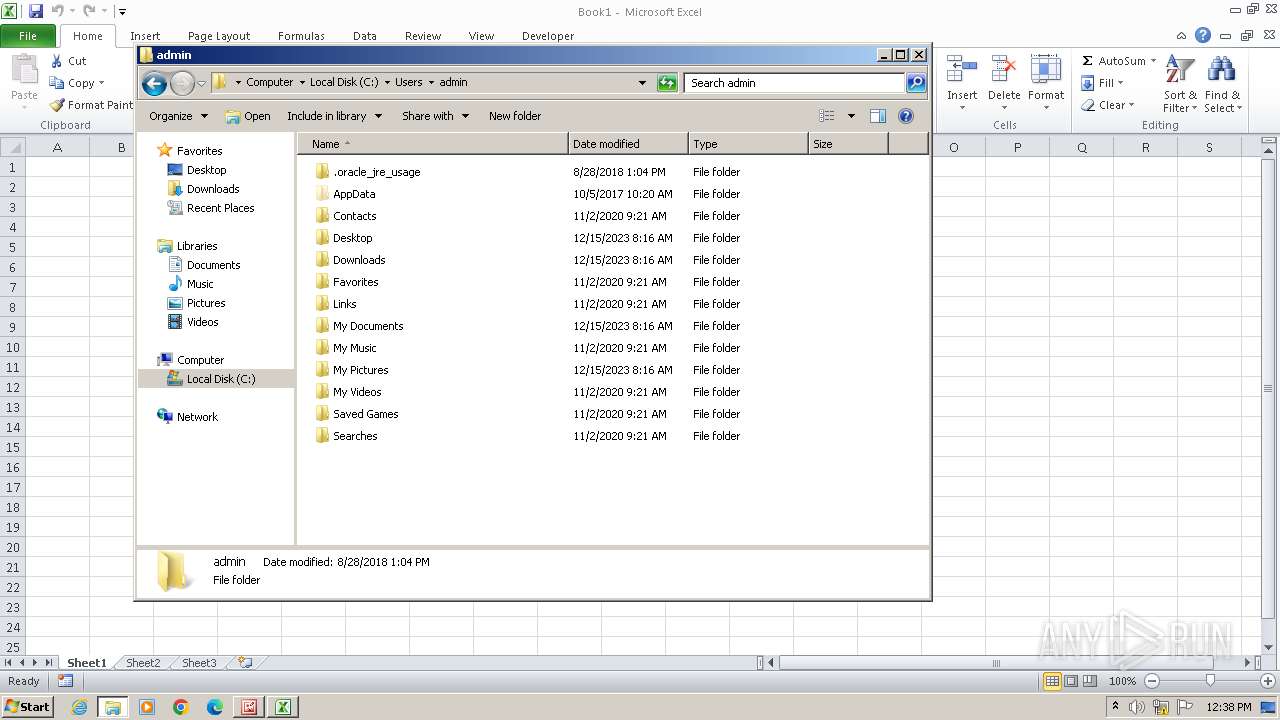Switch to Normal view in status bar
Screen dimensions: 1280x720
pyautogui.click(x=1052, y=681)
